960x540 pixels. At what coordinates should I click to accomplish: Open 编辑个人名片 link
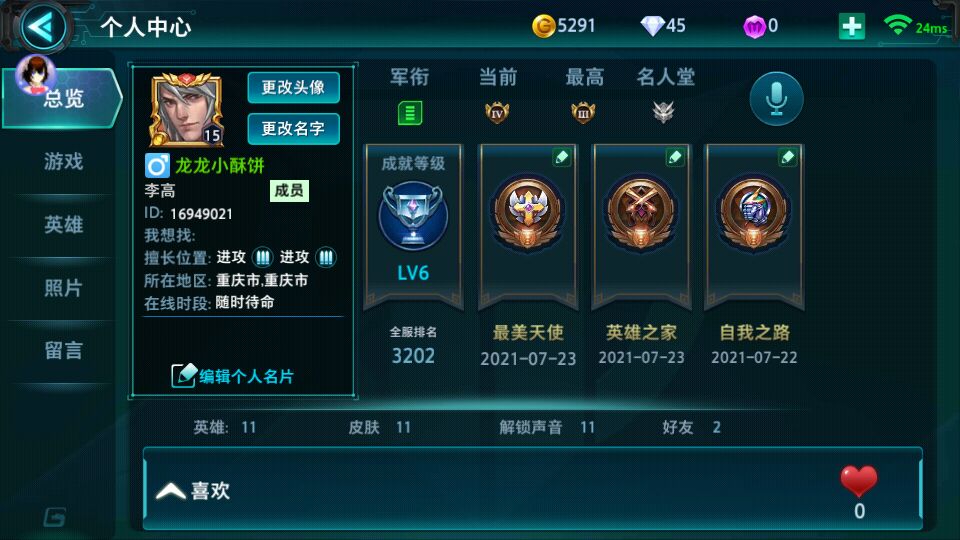point(233,376)
